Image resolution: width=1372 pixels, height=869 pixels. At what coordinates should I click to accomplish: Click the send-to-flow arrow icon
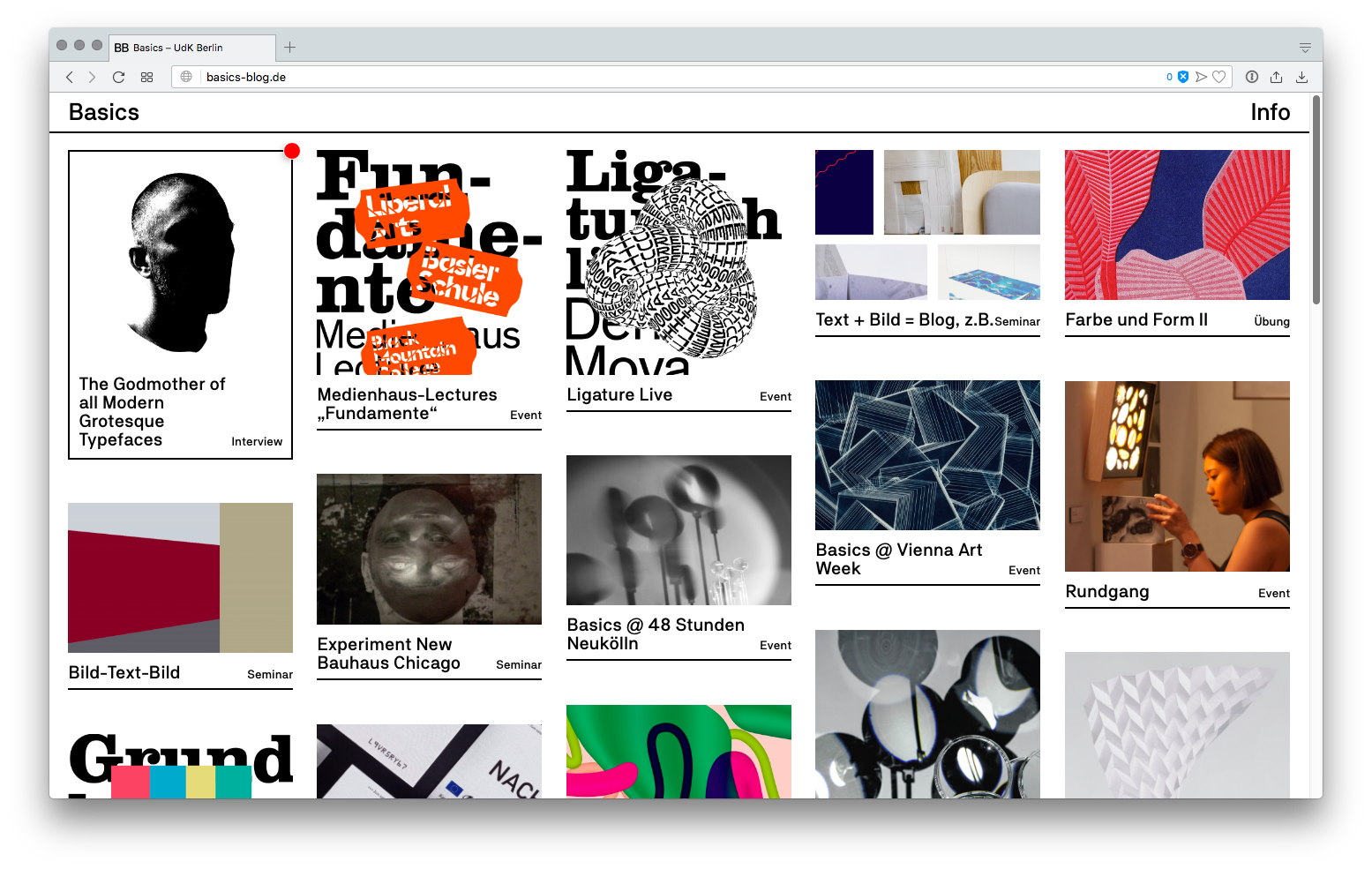pos(1201,77)
